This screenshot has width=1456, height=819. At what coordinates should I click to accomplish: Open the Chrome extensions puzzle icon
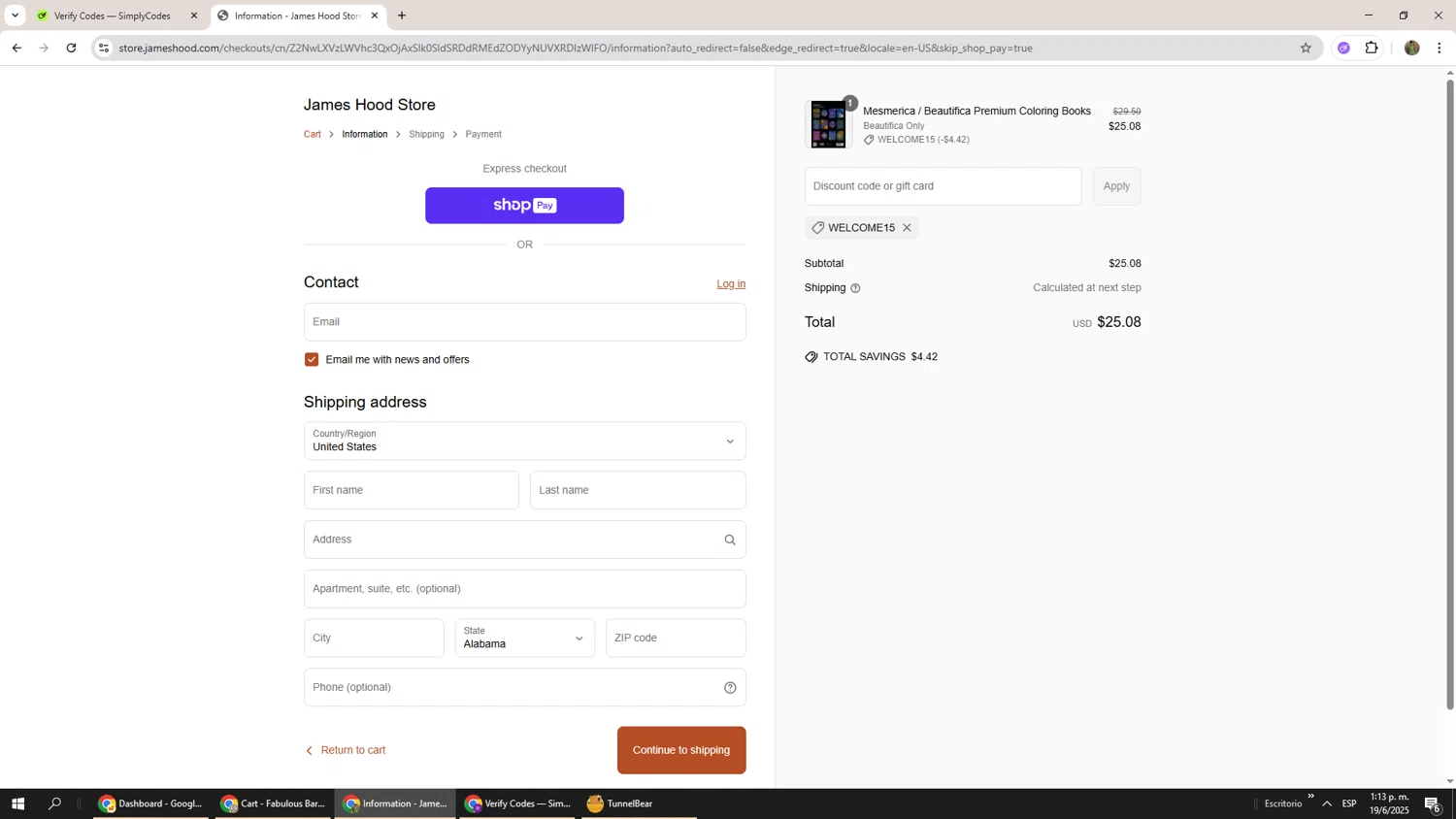click(1372, 48)
